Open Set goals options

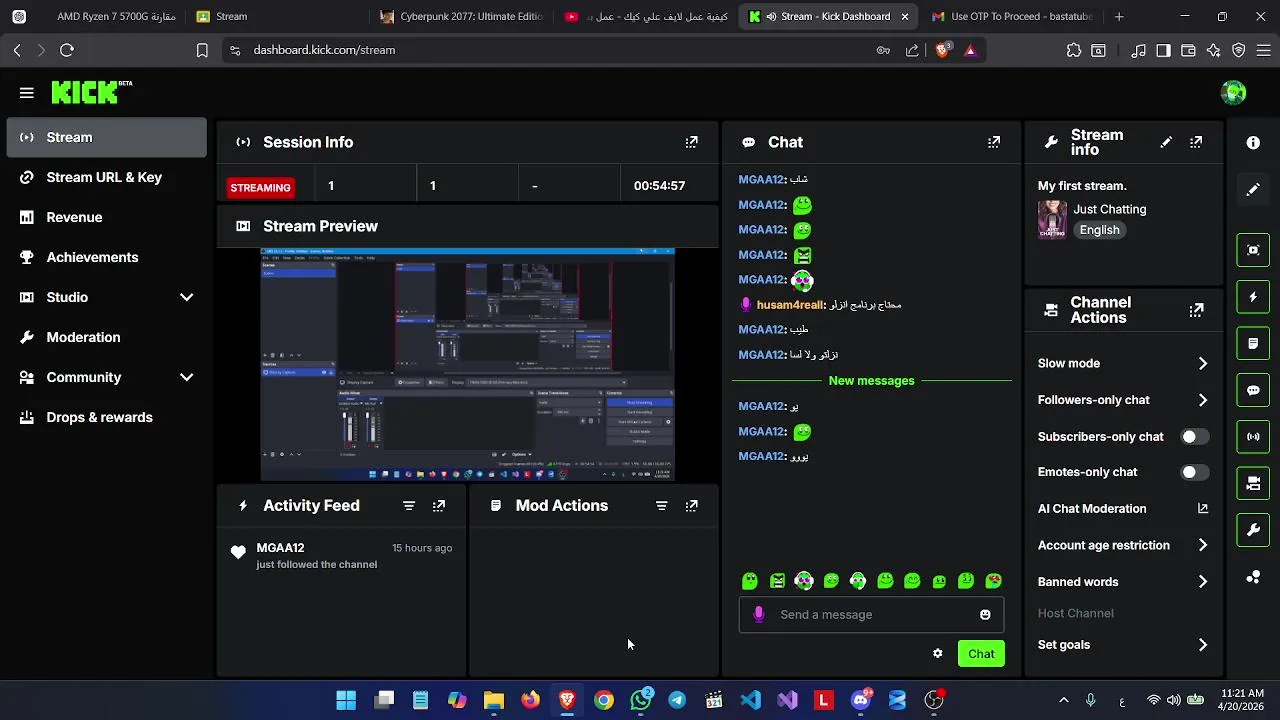[x=1123, y=645]
